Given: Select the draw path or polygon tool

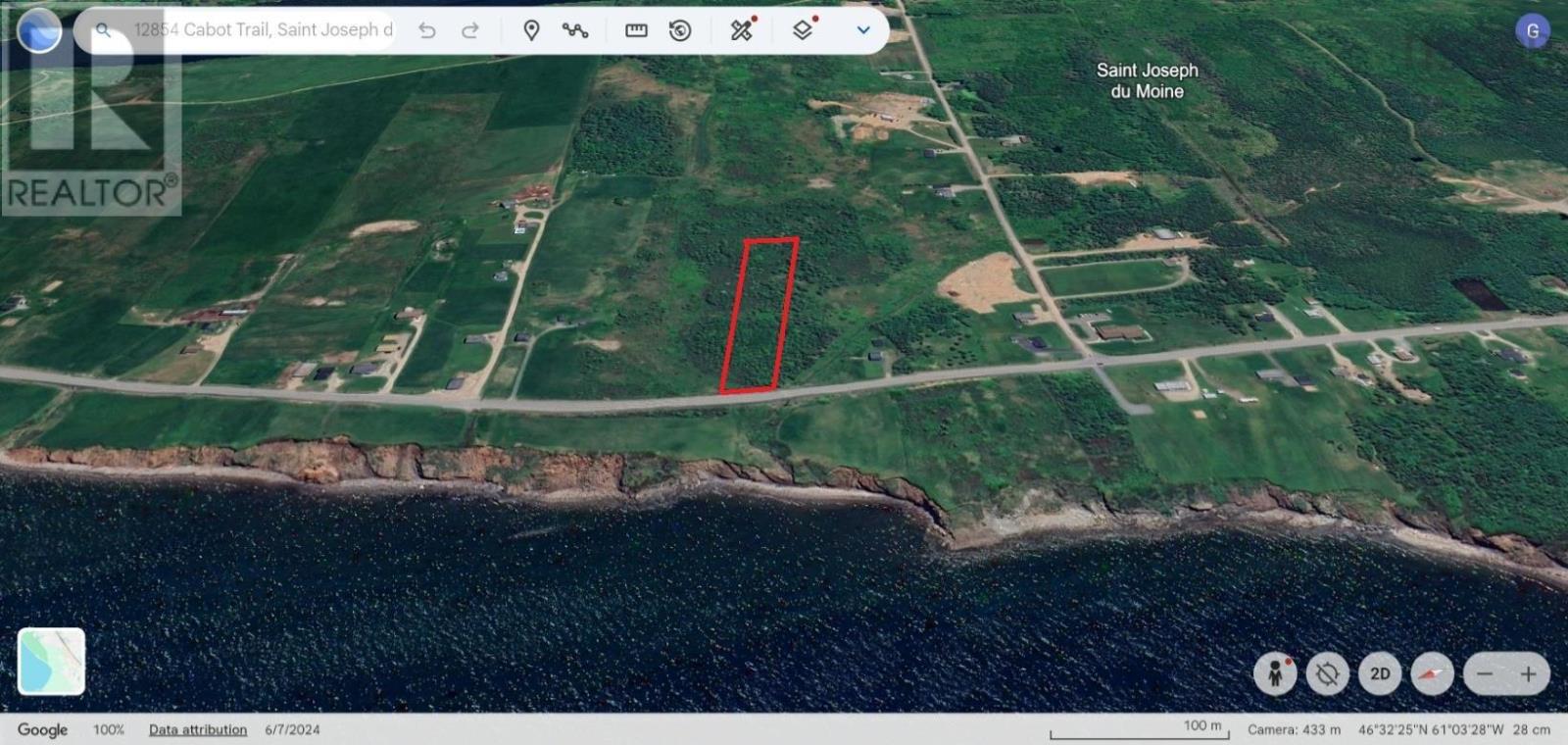Looking at the screenshot, I should click(x=575, y=30).
